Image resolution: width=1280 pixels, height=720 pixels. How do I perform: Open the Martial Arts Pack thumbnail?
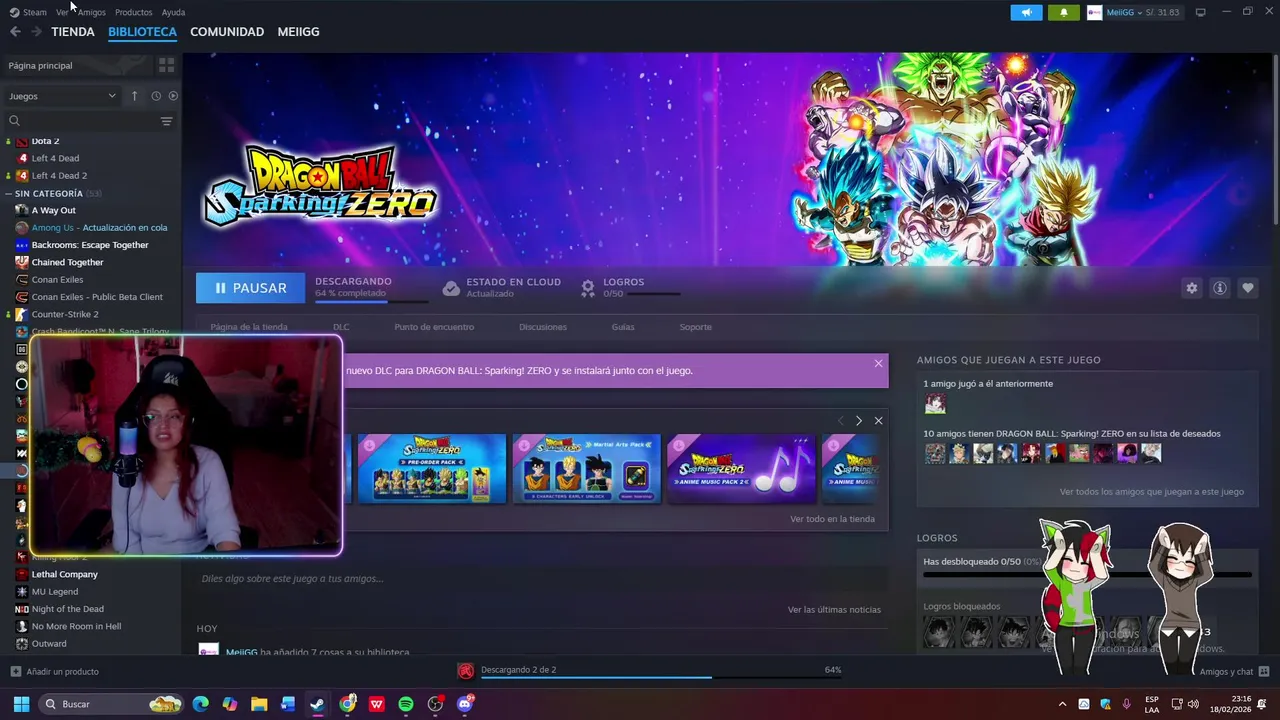coord(587,468)
